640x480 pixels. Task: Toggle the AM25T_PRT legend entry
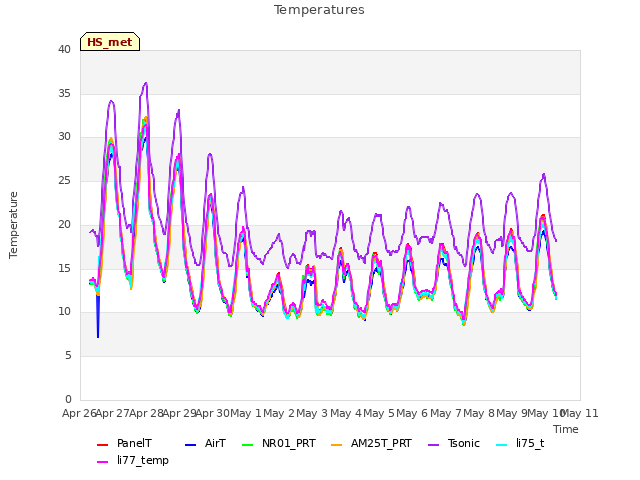tap(371, 444)
